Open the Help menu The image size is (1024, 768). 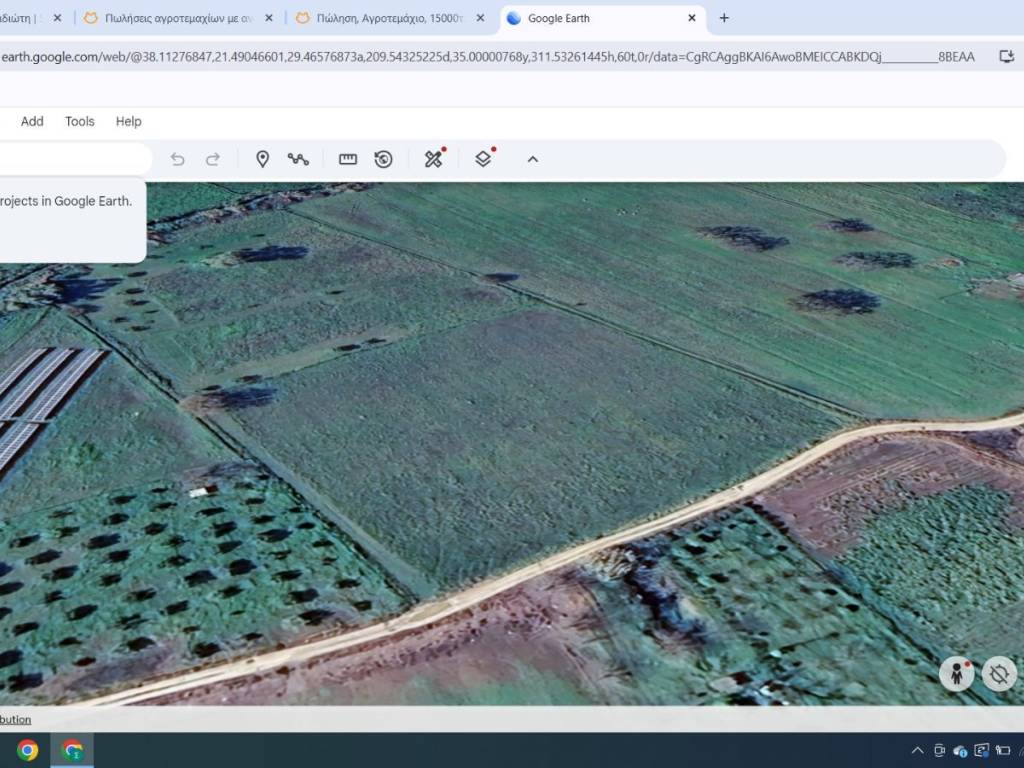click(128, 121)
